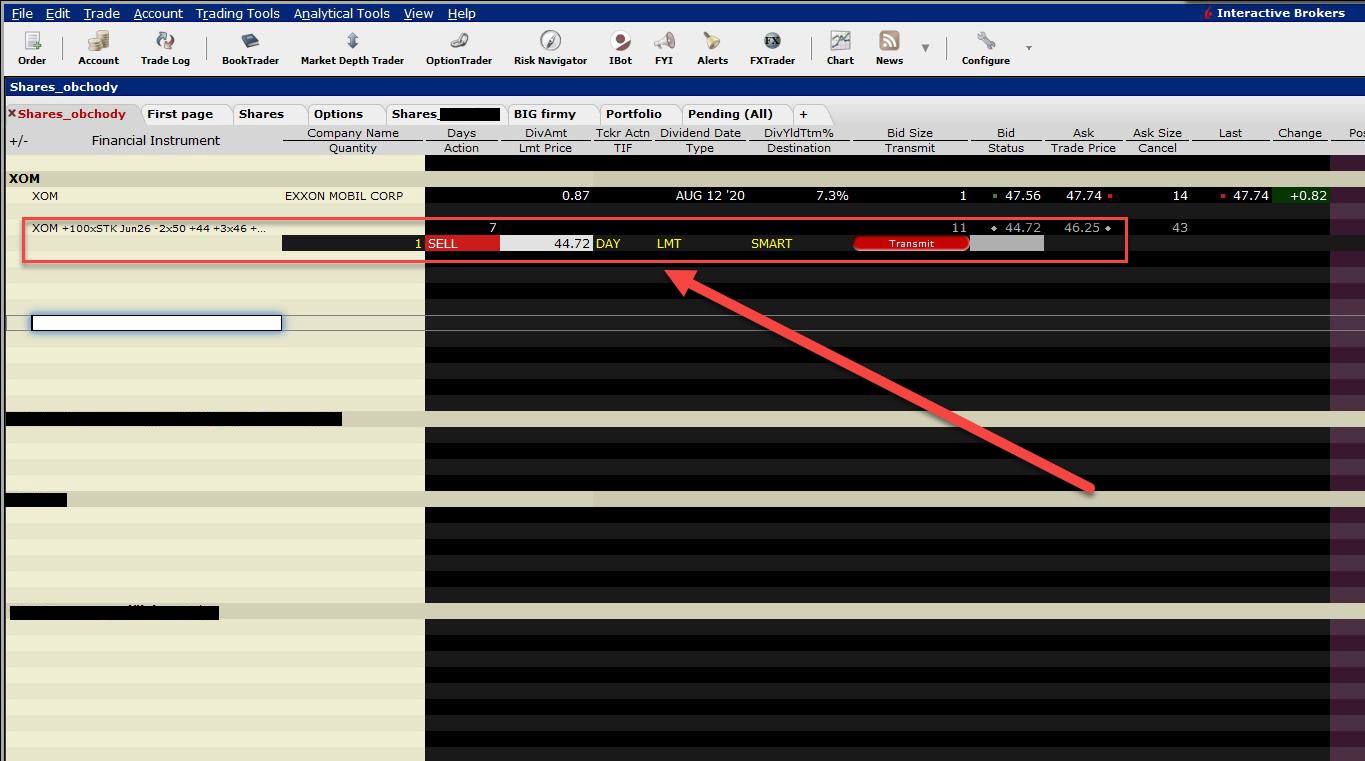
Task: Open the Trading Tools menu
Action: [x=237, y=13]
